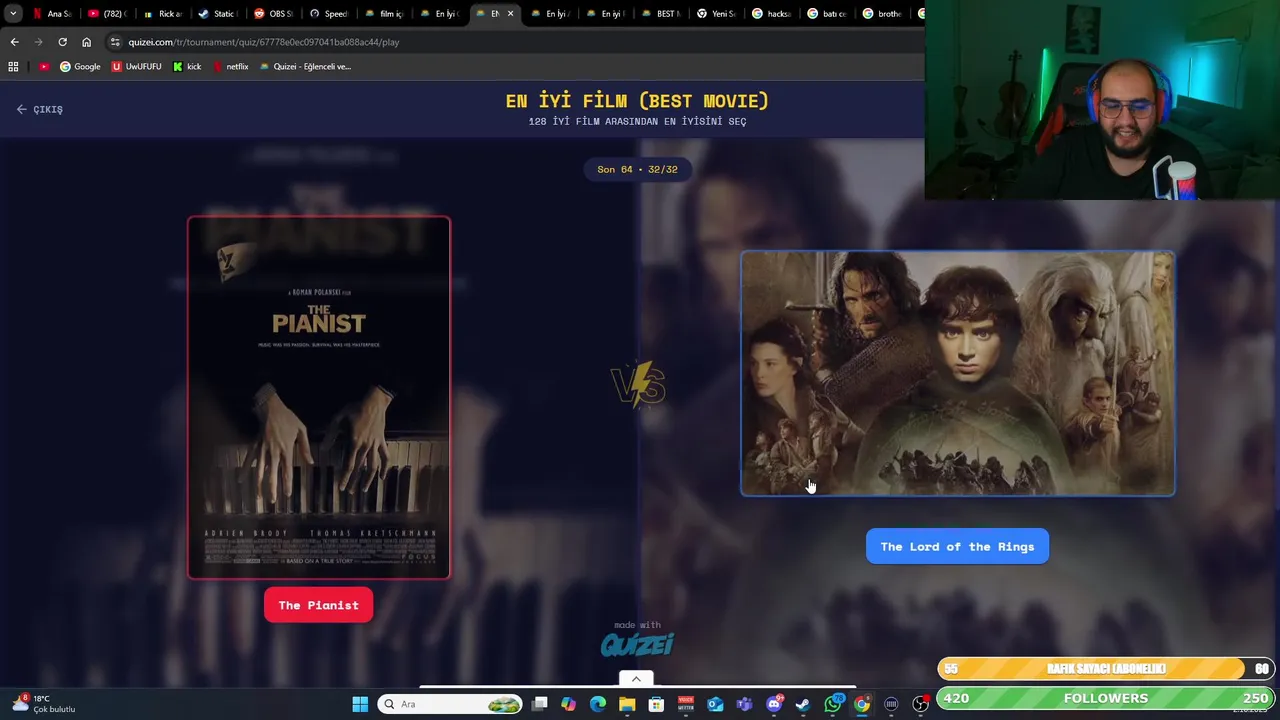Viewport: 1280px width, 720px height.
Task: Select The Pianist poster image
Action: coord(319,397)
